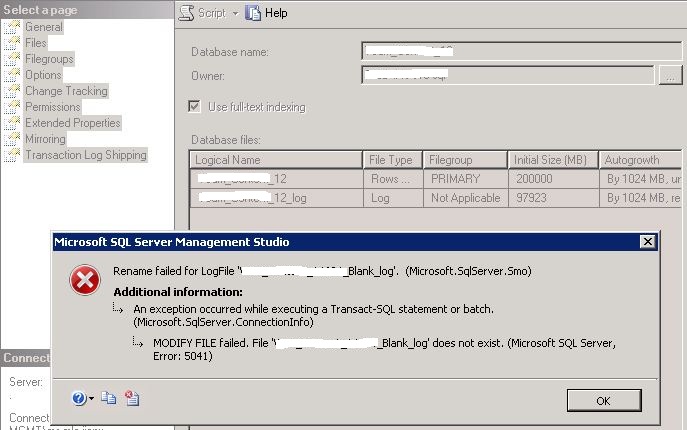The image size is (687, 430).
Task: Click the Logical Name column header
Action: point(276,160)
